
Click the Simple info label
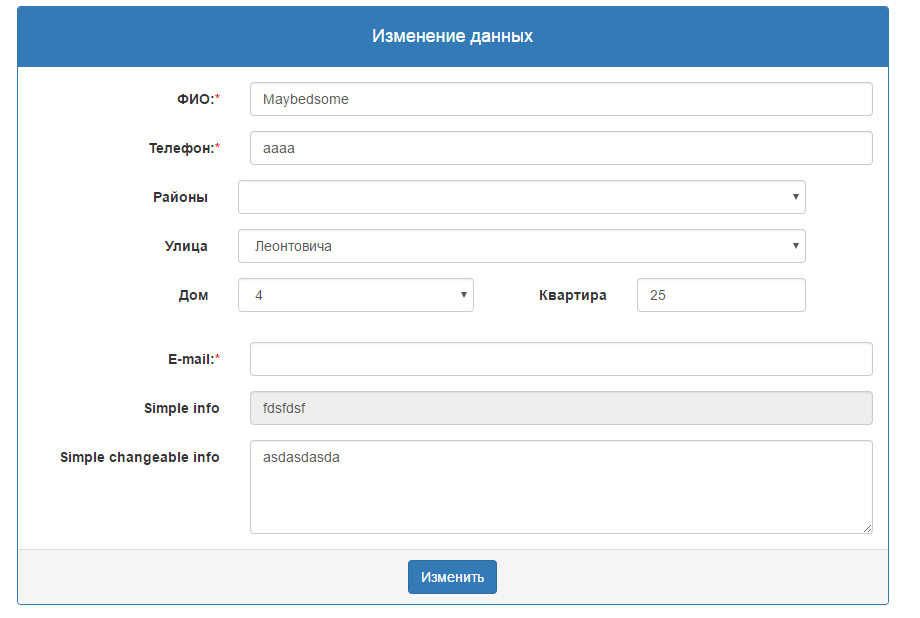(x=181, y=408)
